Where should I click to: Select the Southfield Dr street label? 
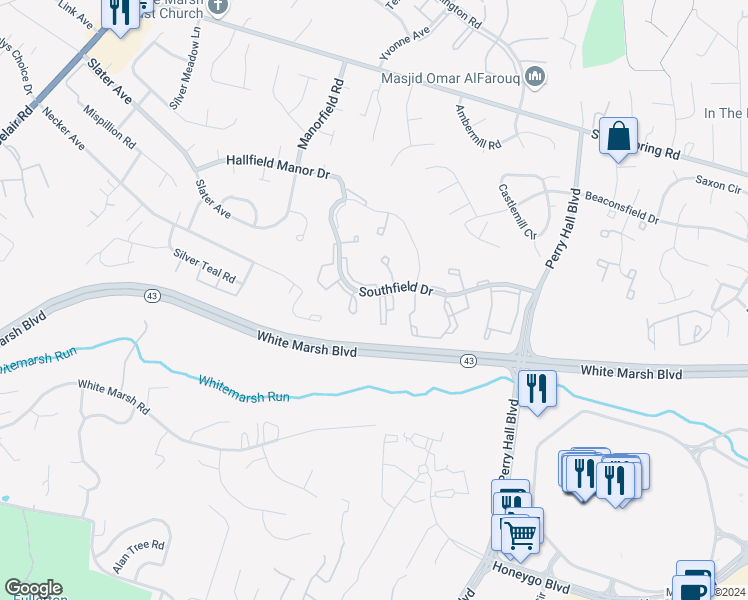pyautogui.click(x=396, y=290)
